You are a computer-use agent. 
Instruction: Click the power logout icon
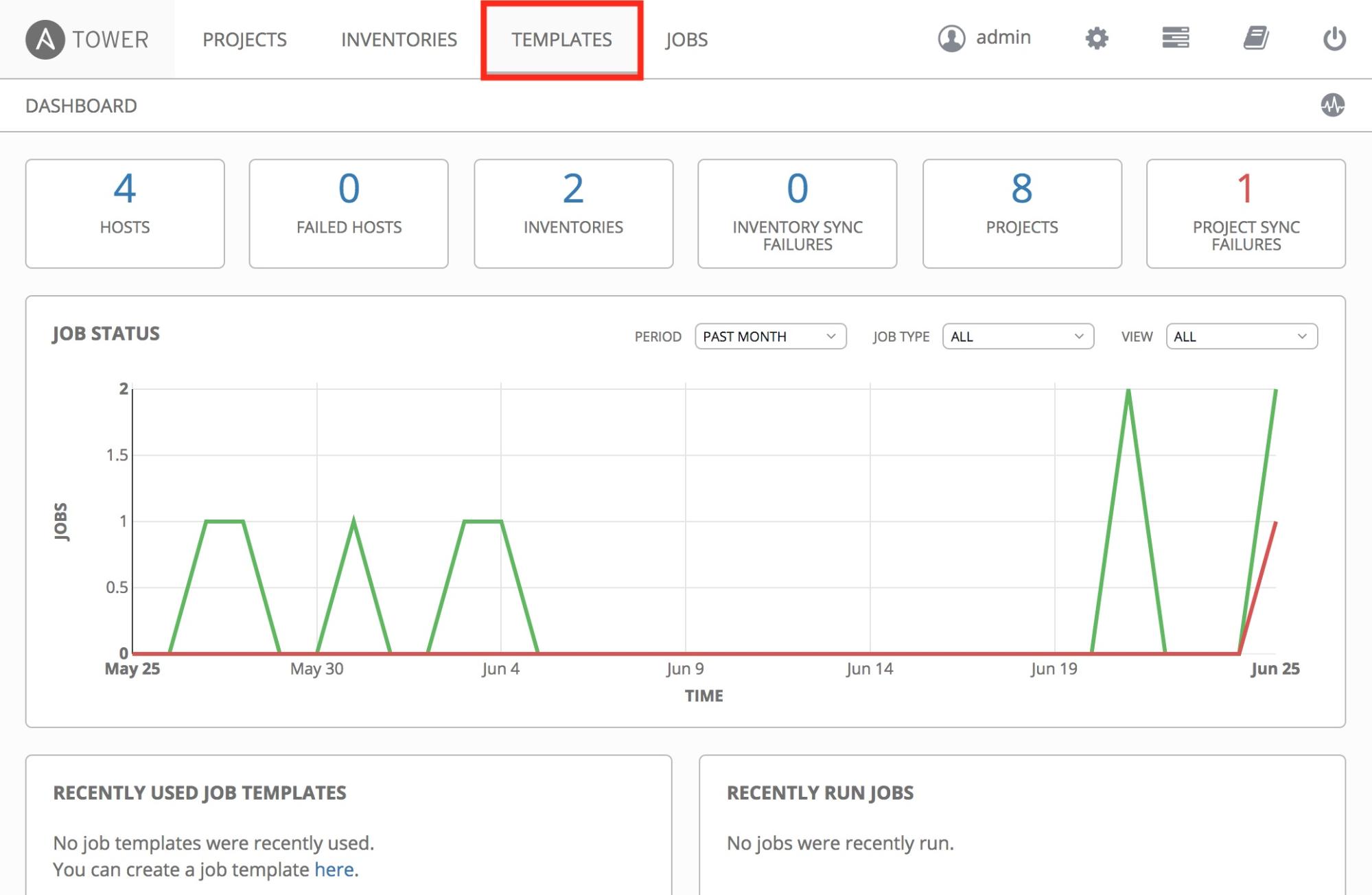(x=1334, y=38)
